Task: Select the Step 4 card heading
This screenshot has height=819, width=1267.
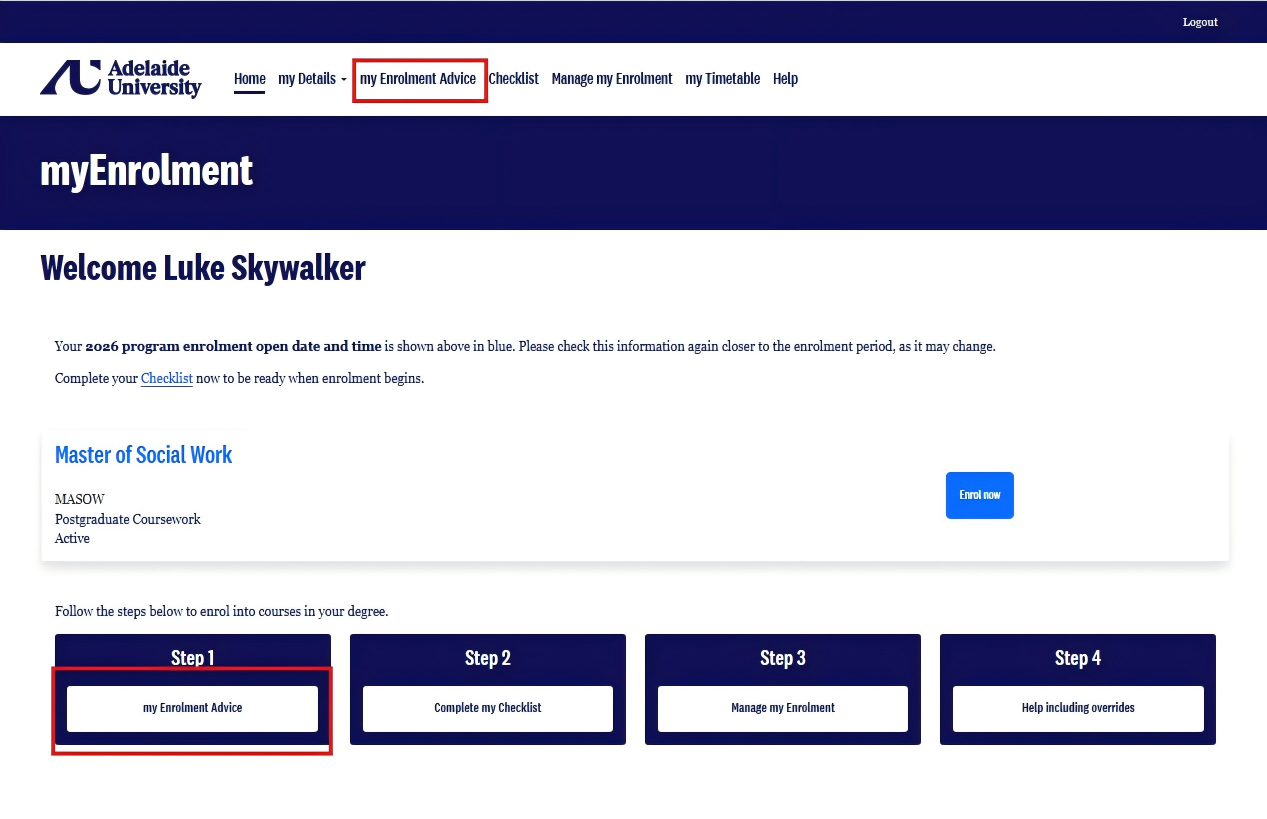Action: click(1078, 658)
